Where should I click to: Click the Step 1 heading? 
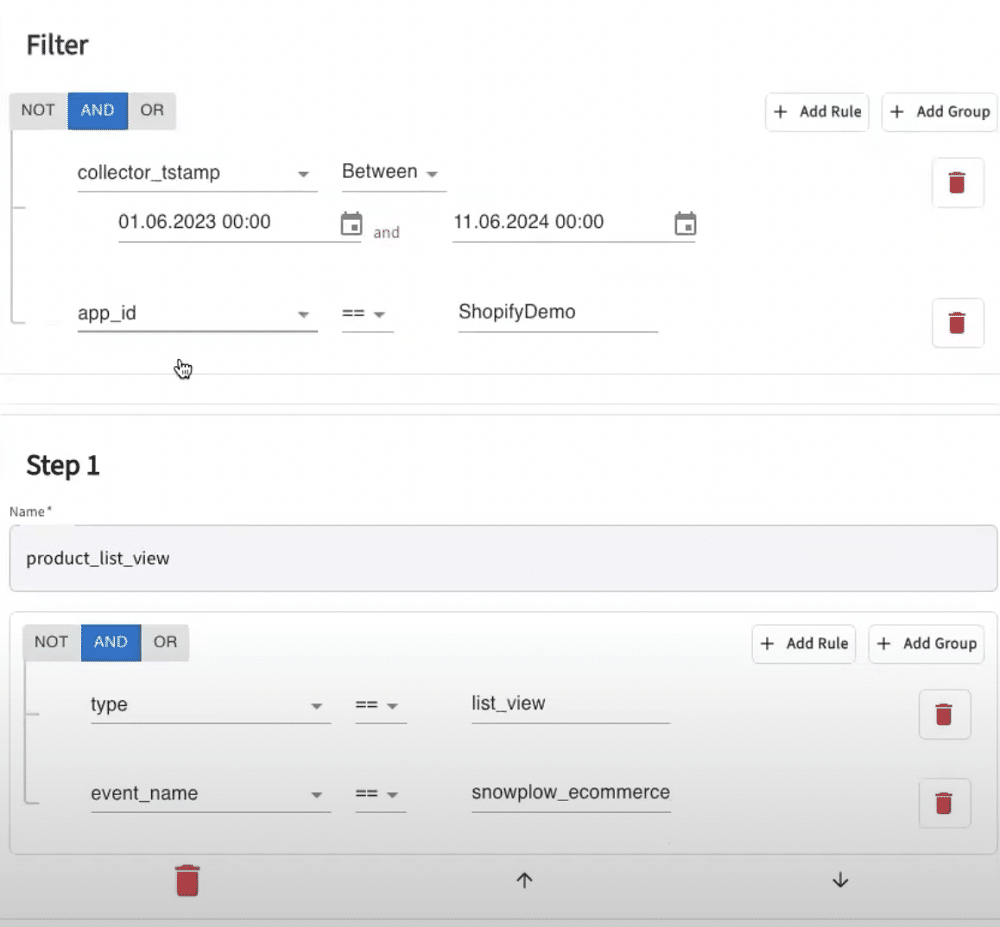click(62, 465)
